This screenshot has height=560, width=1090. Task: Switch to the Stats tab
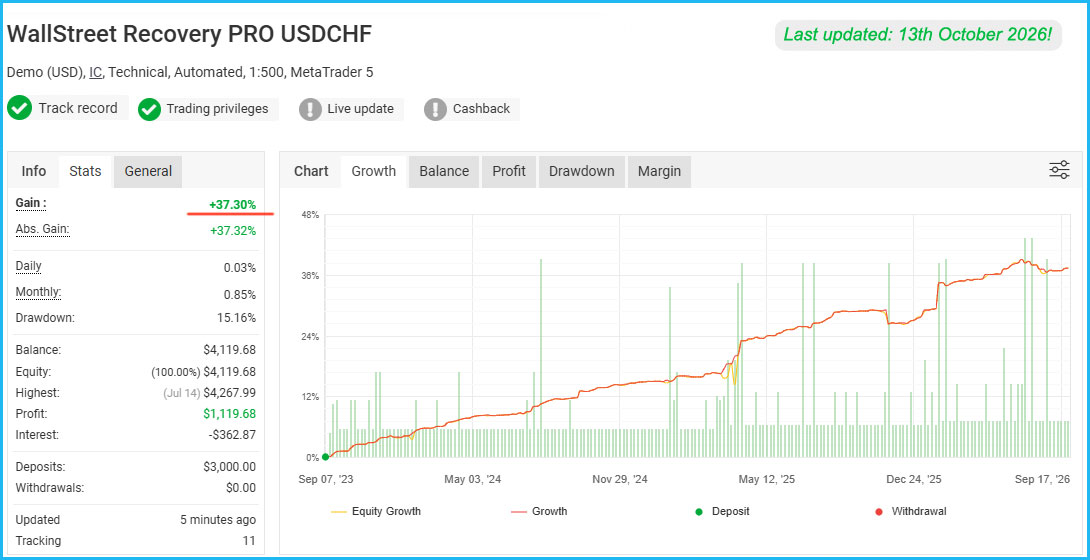86,171
